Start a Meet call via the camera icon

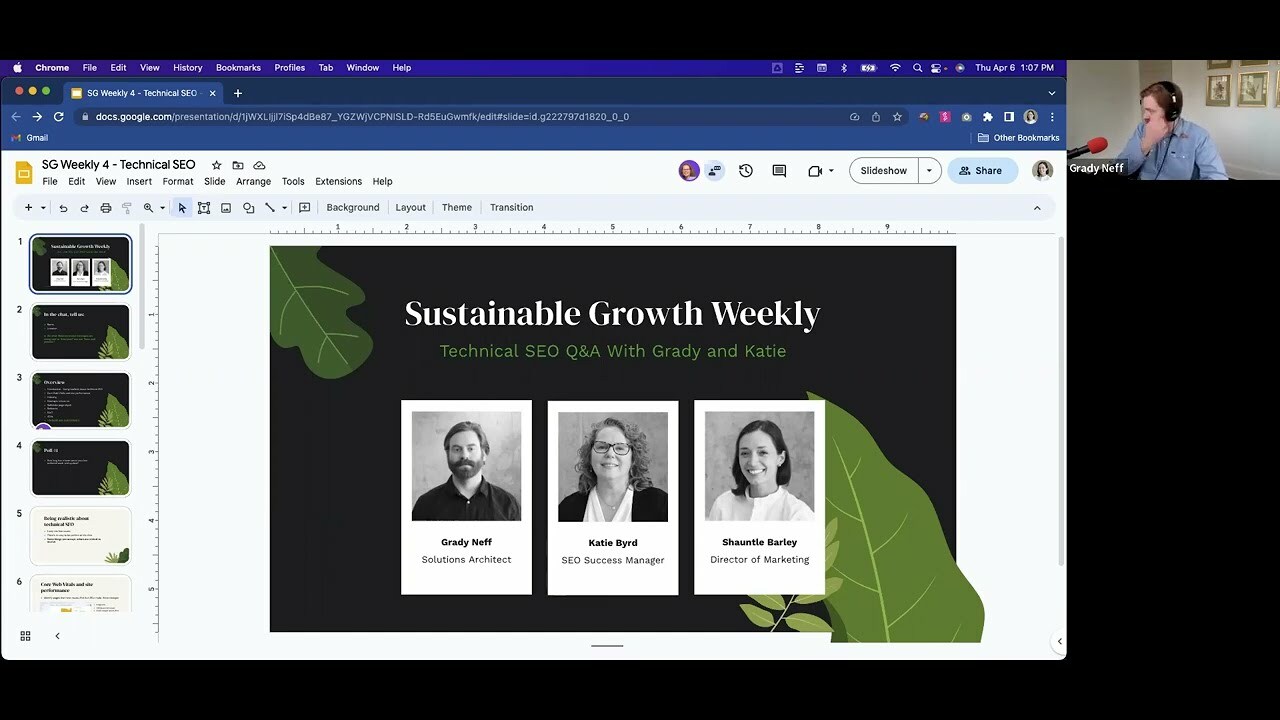coord(815,171)
